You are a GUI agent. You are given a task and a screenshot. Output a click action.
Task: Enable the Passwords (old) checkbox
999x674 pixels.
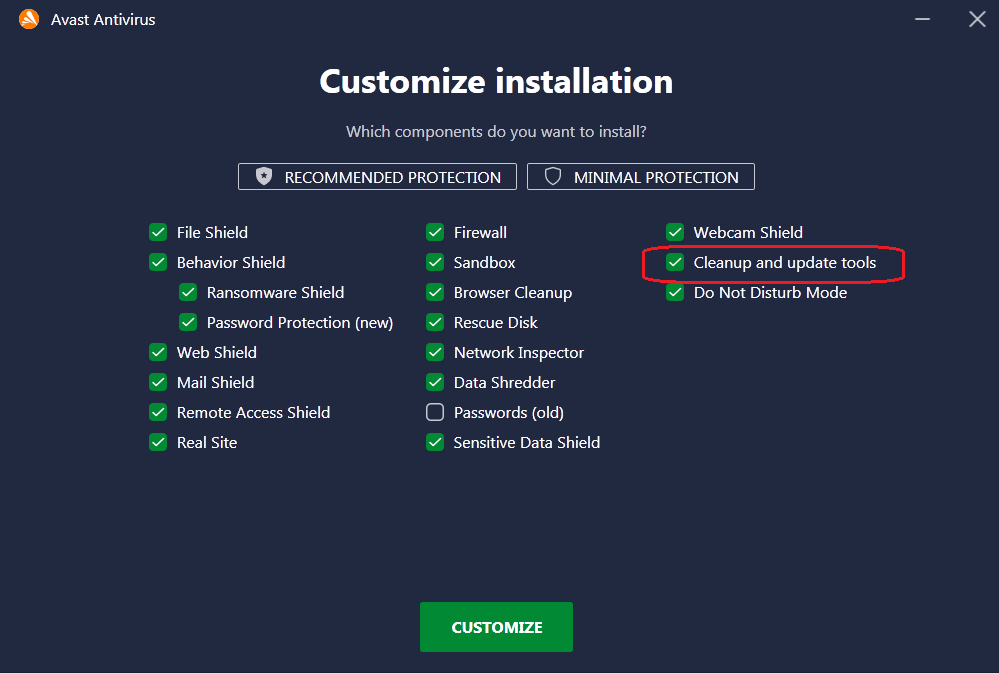[435, 413]
